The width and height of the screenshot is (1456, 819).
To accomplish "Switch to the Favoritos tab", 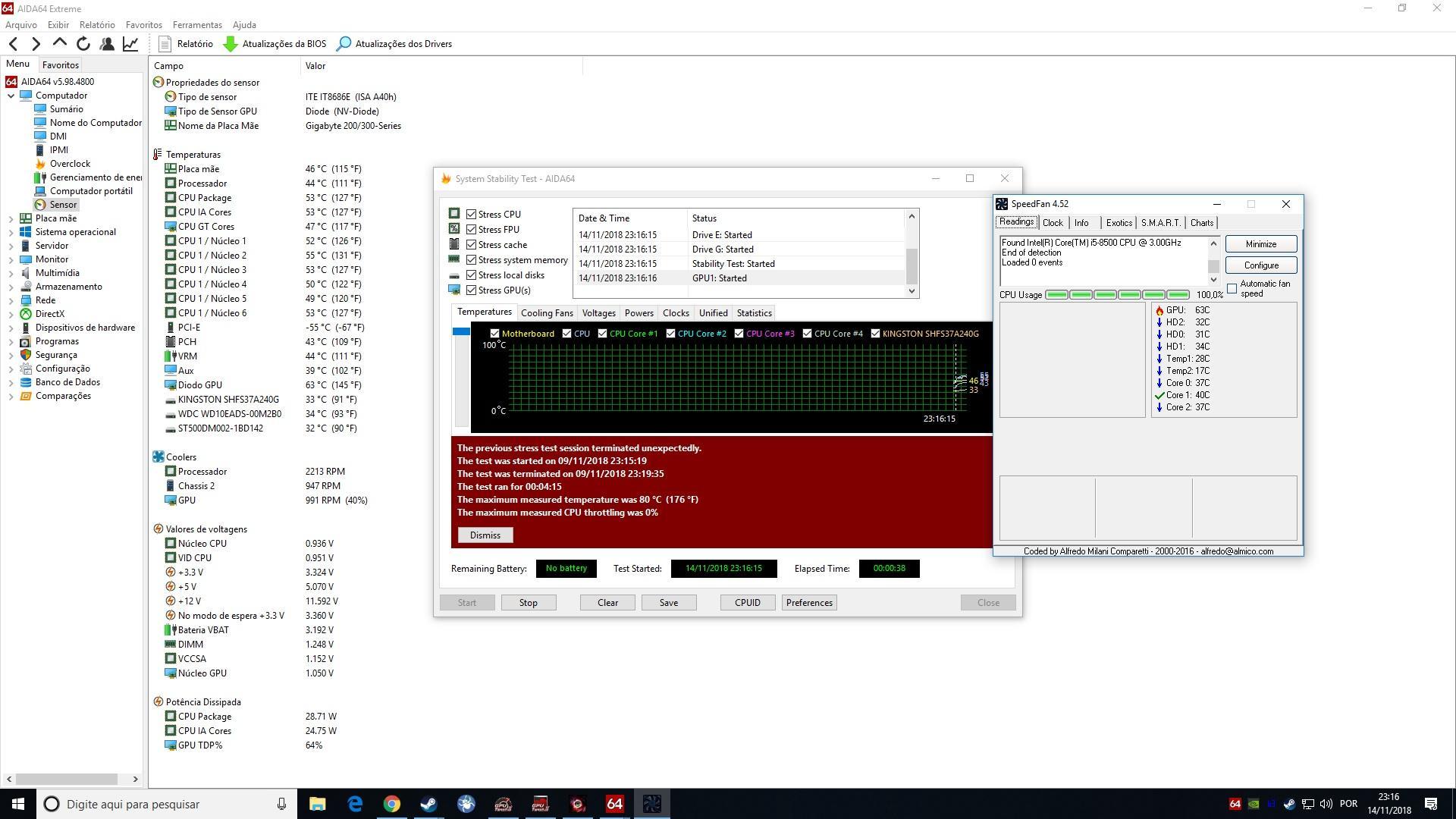I will [x=60, y=65].
